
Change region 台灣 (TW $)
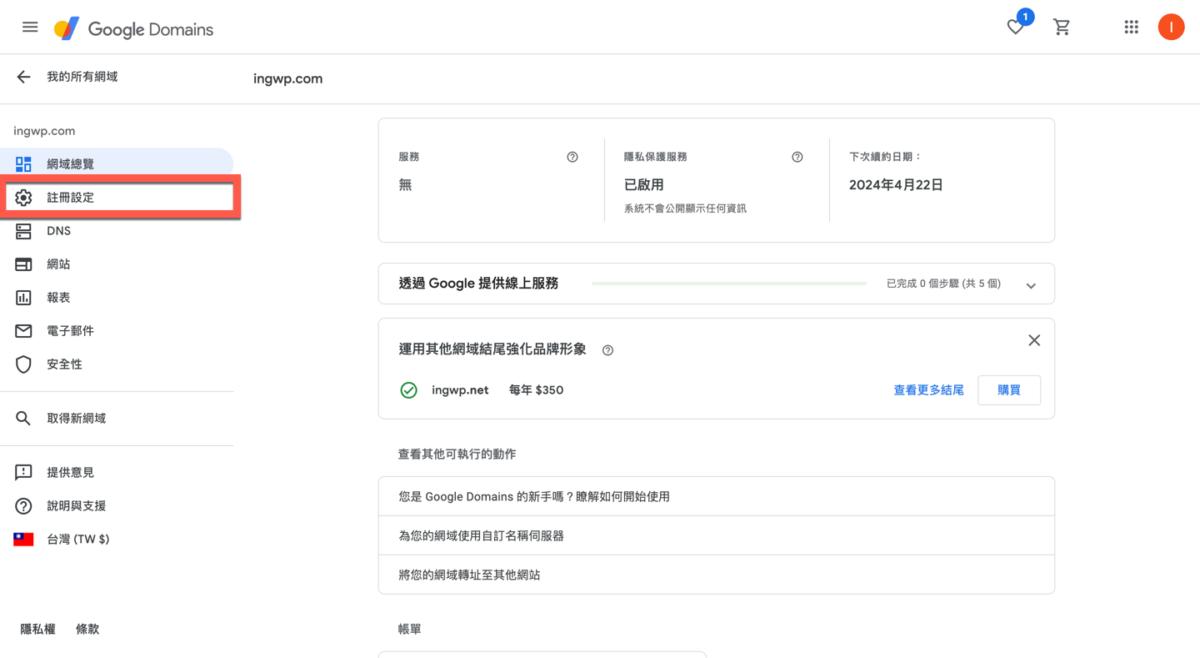point(116,539)
